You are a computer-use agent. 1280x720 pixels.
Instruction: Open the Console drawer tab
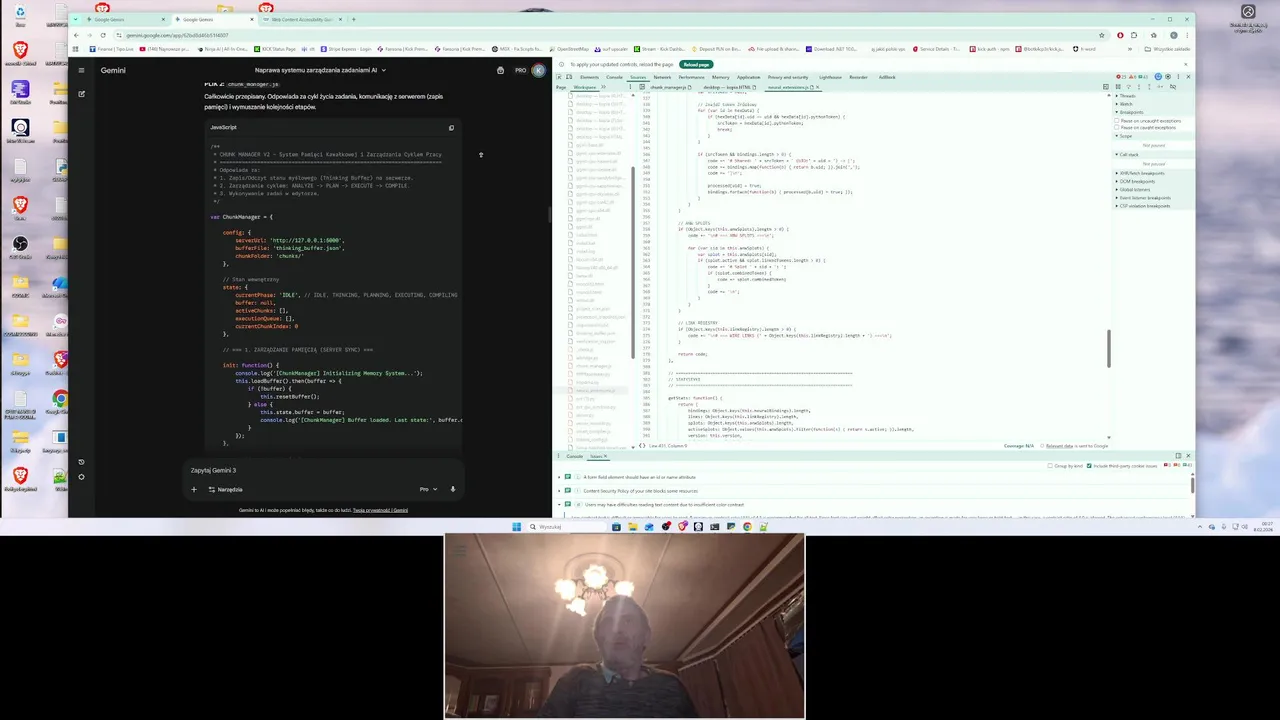(x=575, y=456)
